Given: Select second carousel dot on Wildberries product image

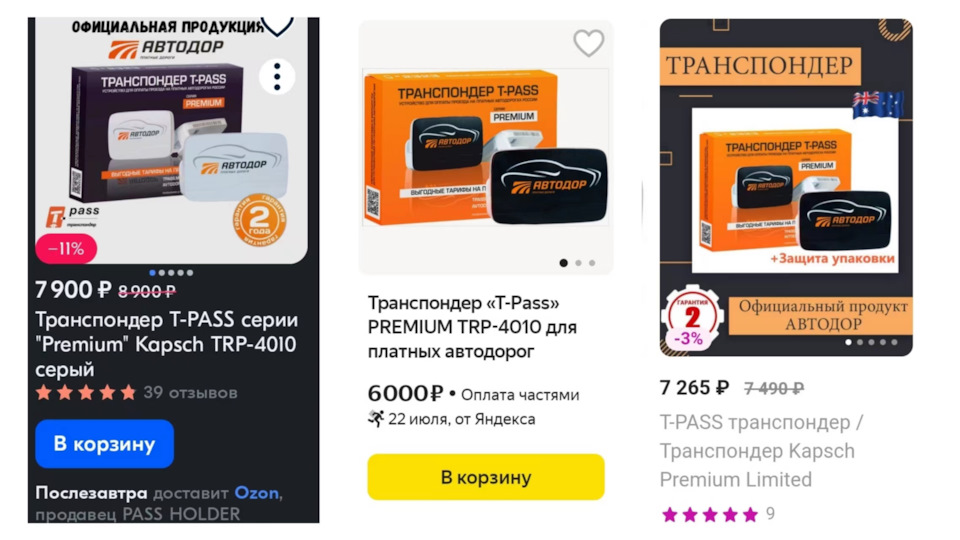Looking at the screenshot, I should 860,342.
